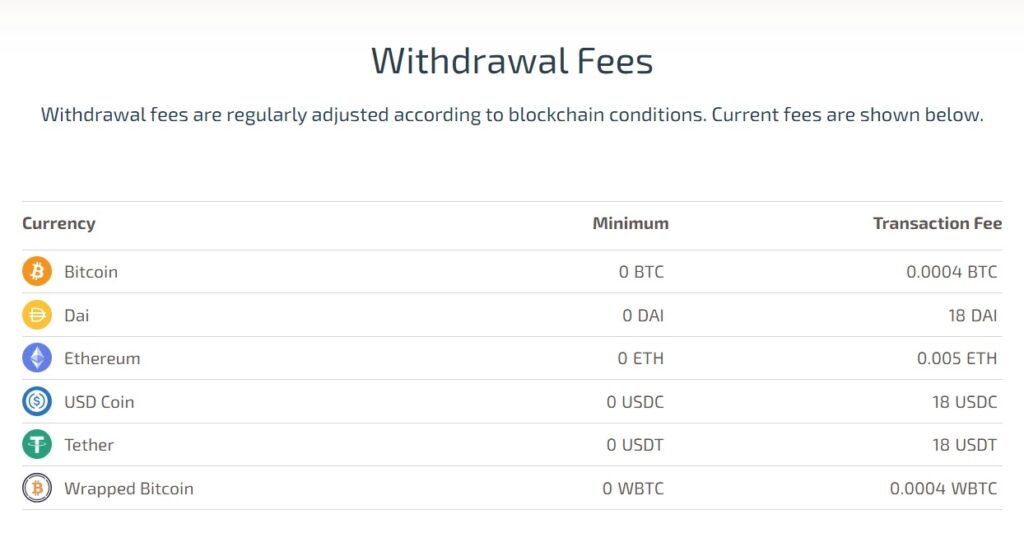The height and width of the screenshot is (538, 1024).
Task: Select the Wrapped Bitcoin currency name
Action: [x=129, y=489]
